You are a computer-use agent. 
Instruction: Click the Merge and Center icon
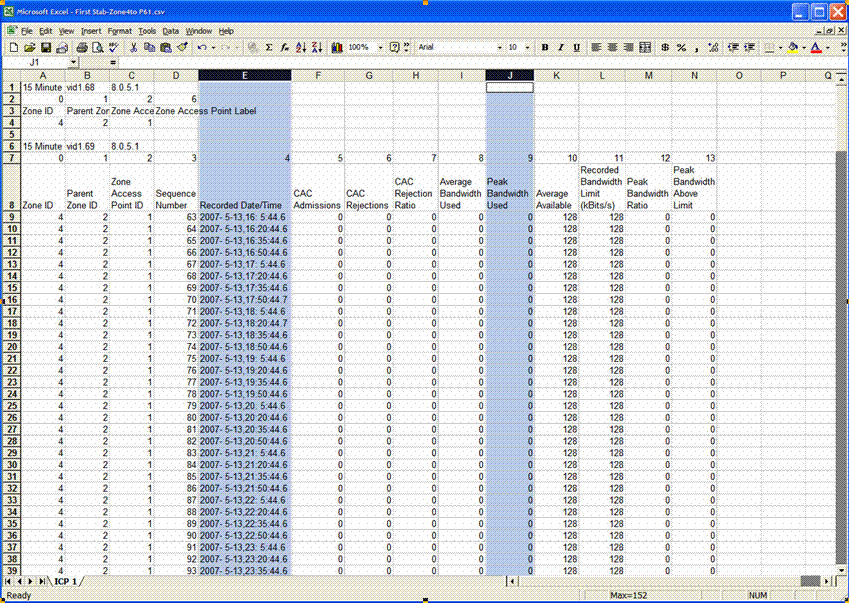click(645, 48)
